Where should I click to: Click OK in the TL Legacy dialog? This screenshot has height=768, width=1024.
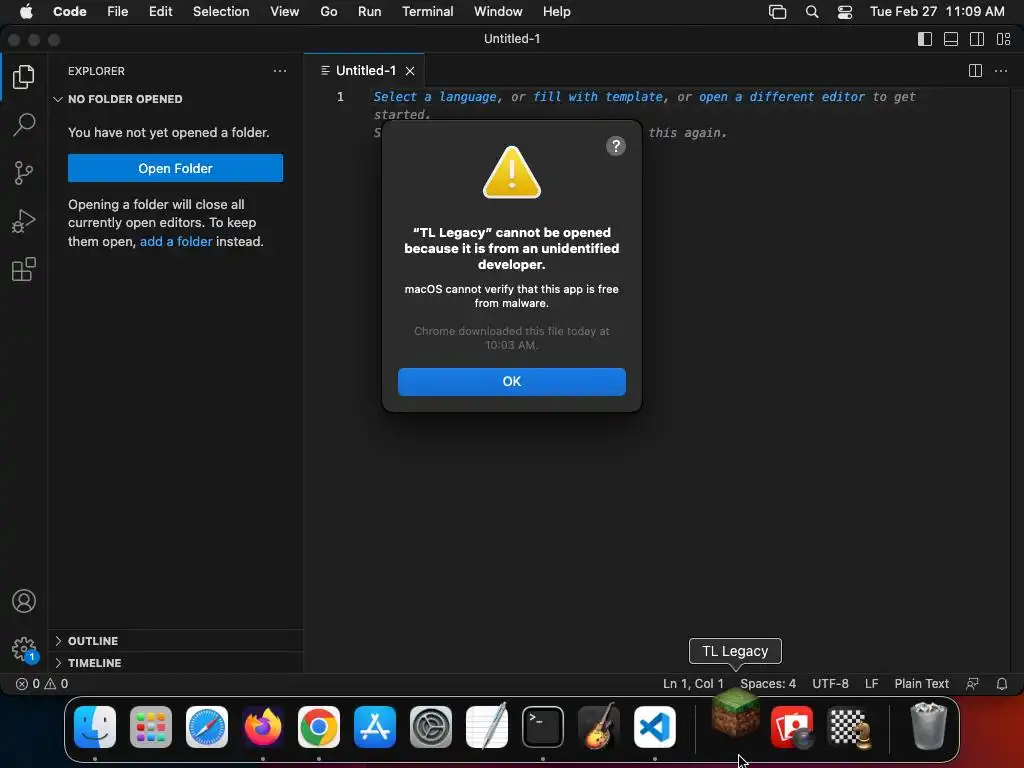(511, 381)
